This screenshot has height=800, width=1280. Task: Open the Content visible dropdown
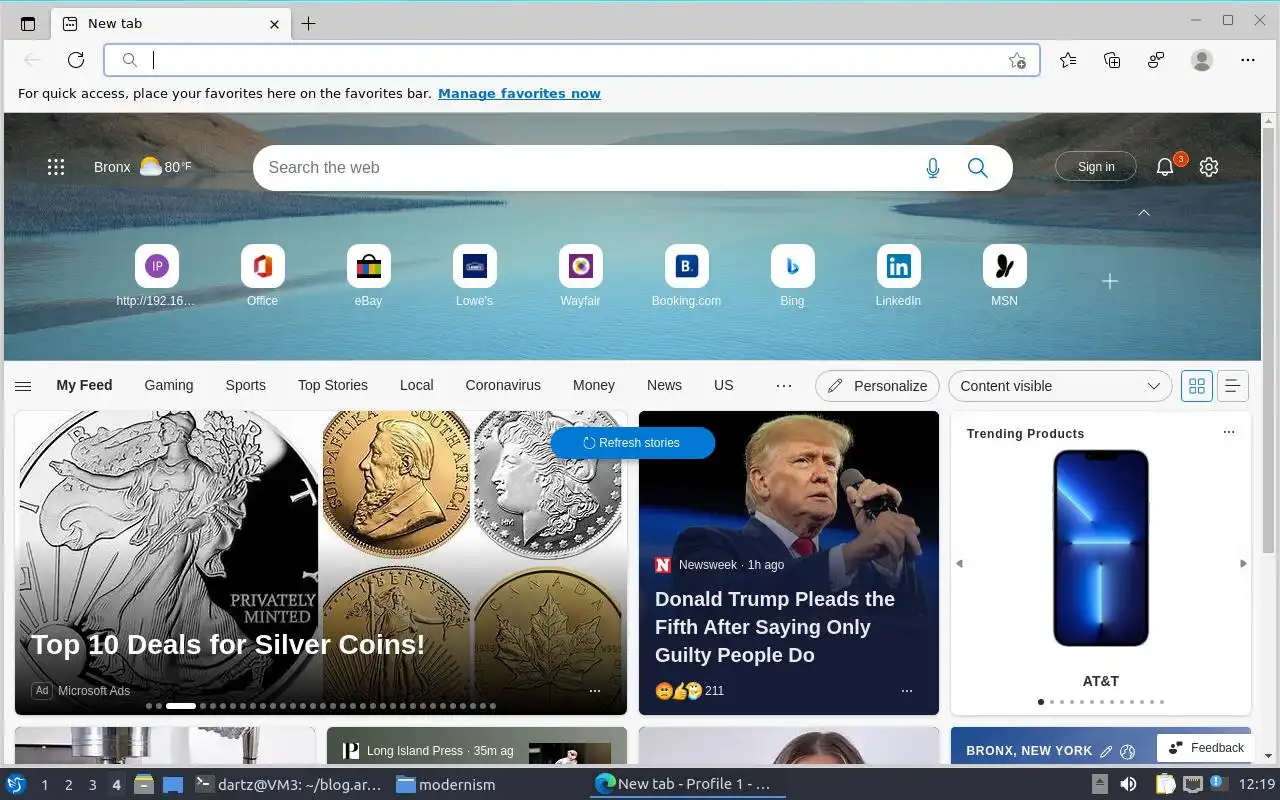tap(1060, 386)
